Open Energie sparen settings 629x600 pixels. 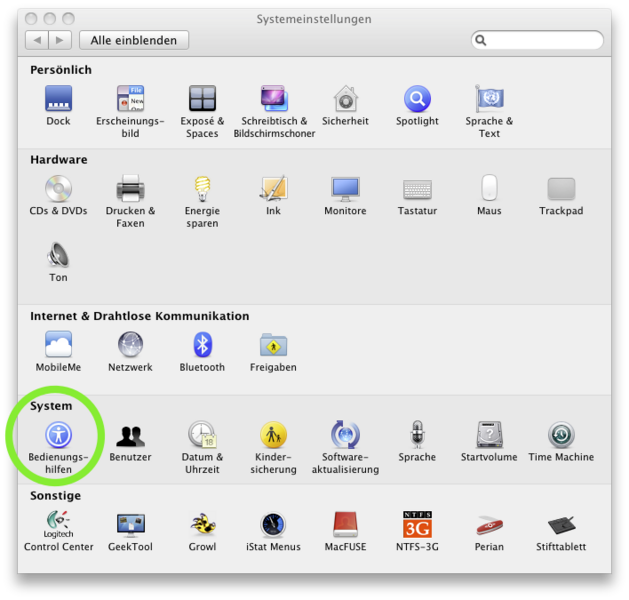coord(202,189)
